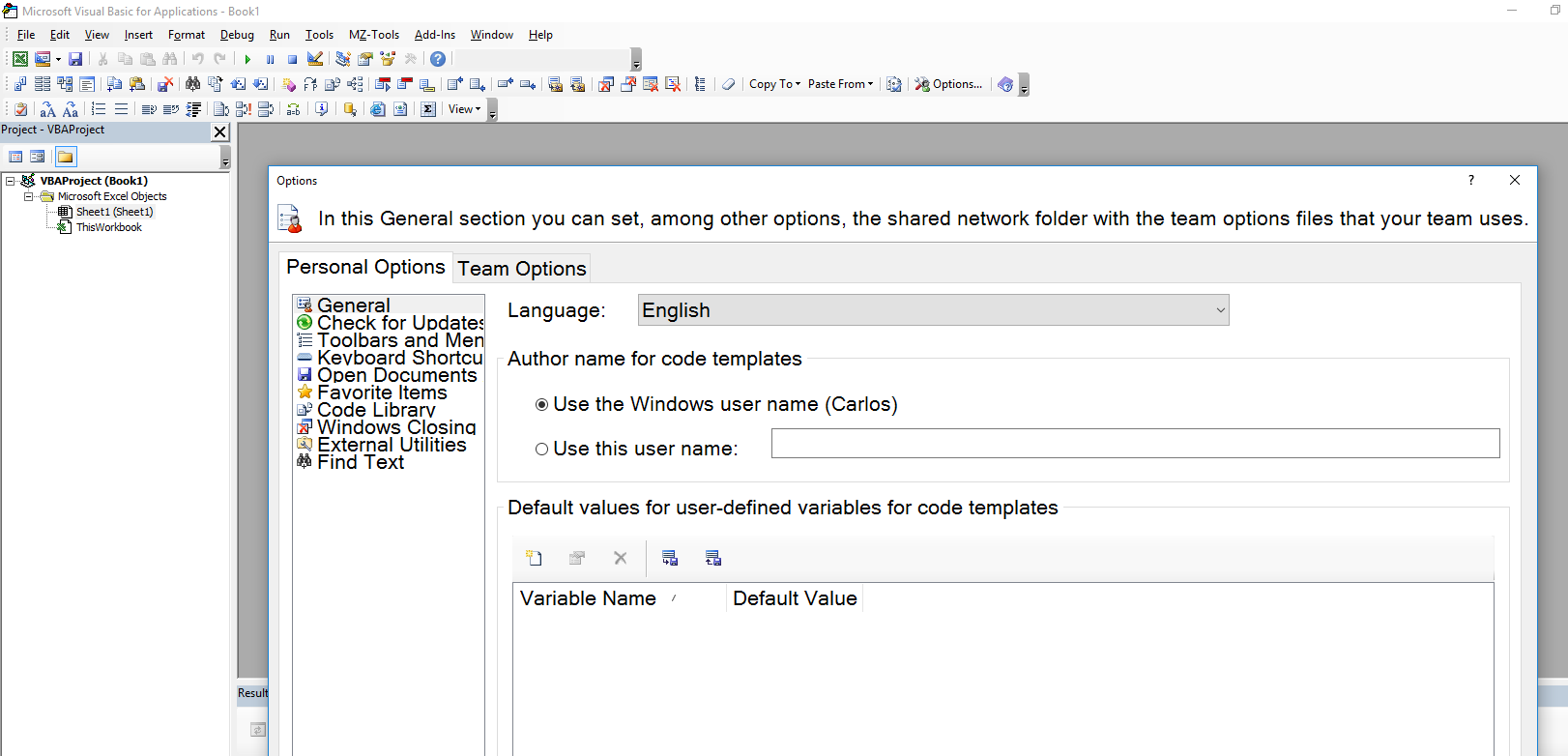Screen dimensions: 1568x756
Task: Open the Add-Ins menu
Action: [435, 35]
